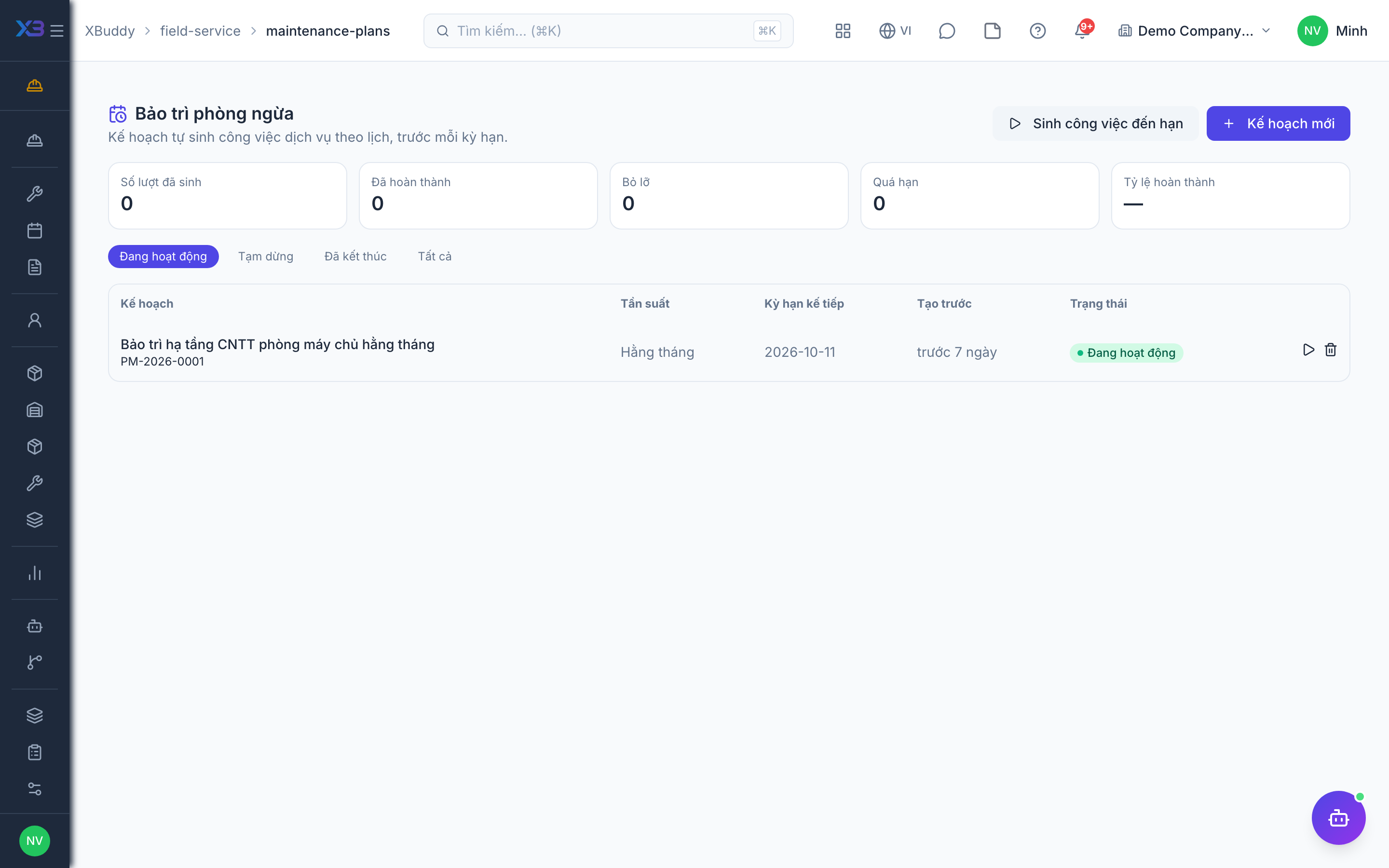
Task: Expand the Demo Company dropdown
Action: tap(1194, 30)
